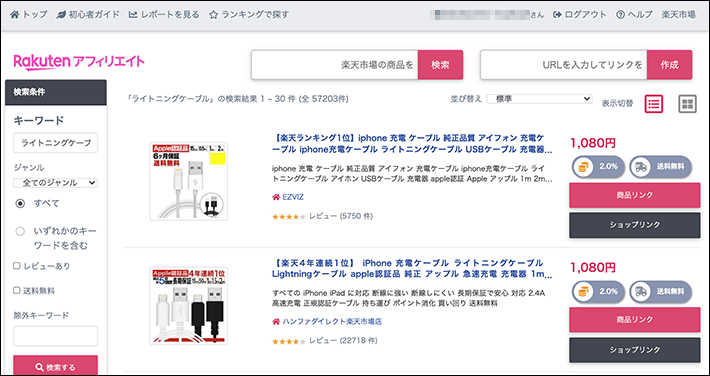710x376 pixels.
Task: Open the 楽天ランキング1位 product thumbnail
Action: (189, 181)
